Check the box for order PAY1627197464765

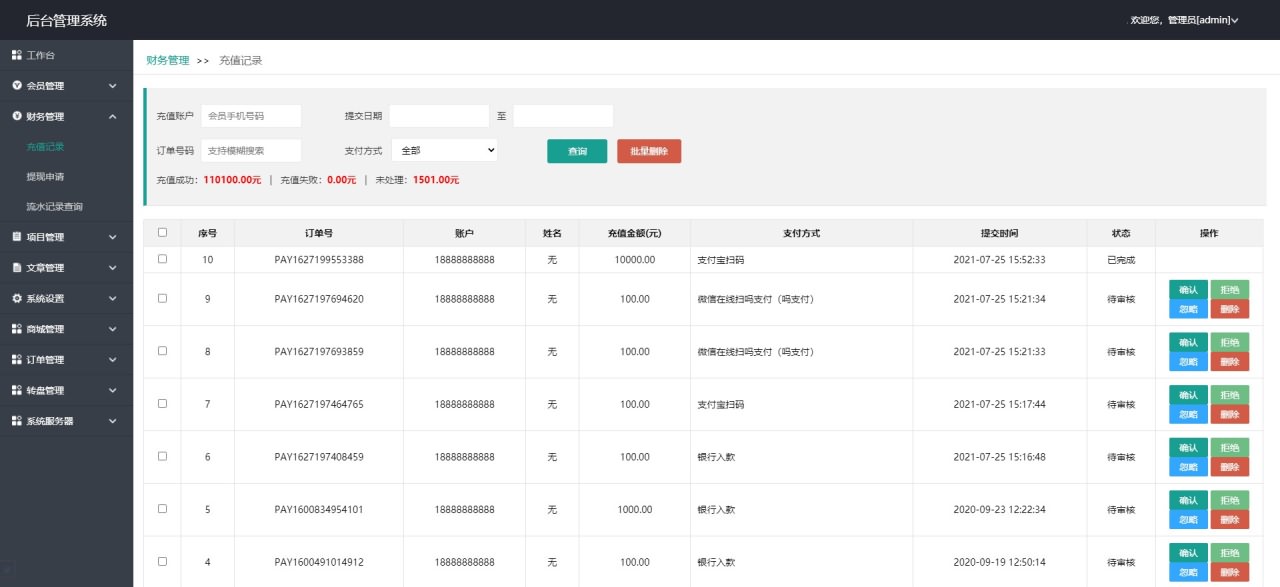tap(162, 403)
